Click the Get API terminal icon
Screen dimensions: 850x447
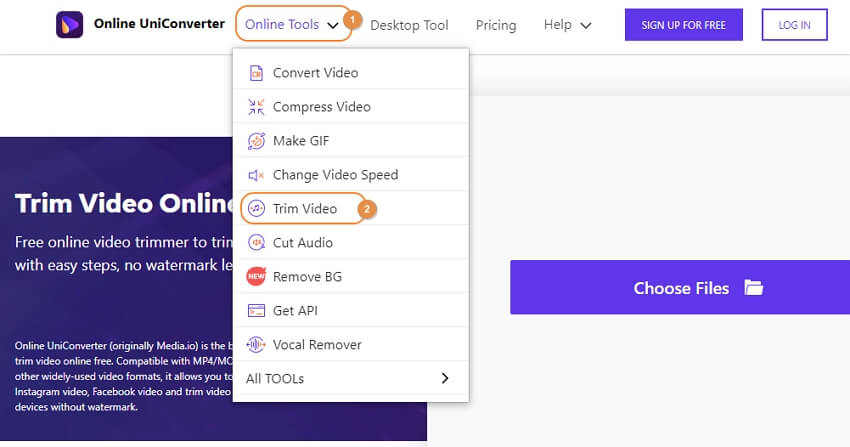256,310
